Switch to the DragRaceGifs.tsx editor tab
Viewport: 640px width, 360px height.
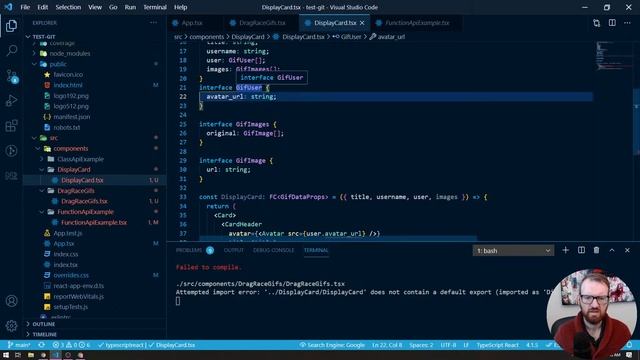[x=262, y=23]
